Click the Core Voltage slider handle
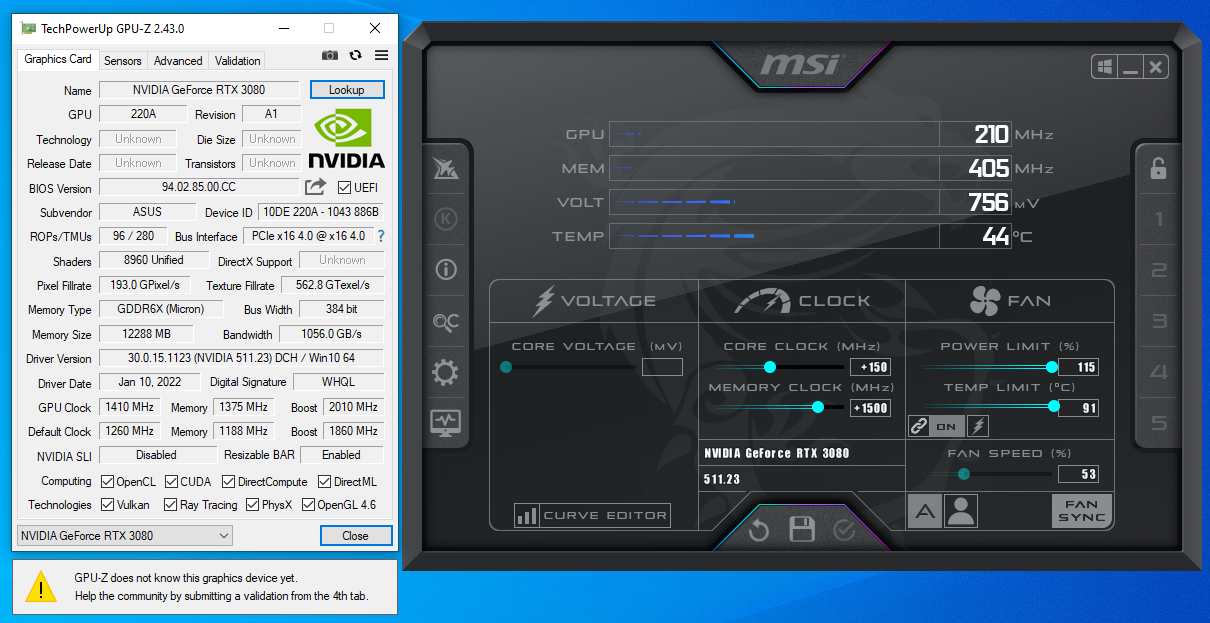Viewport: 1210px width, 623px height. (506, 367)
